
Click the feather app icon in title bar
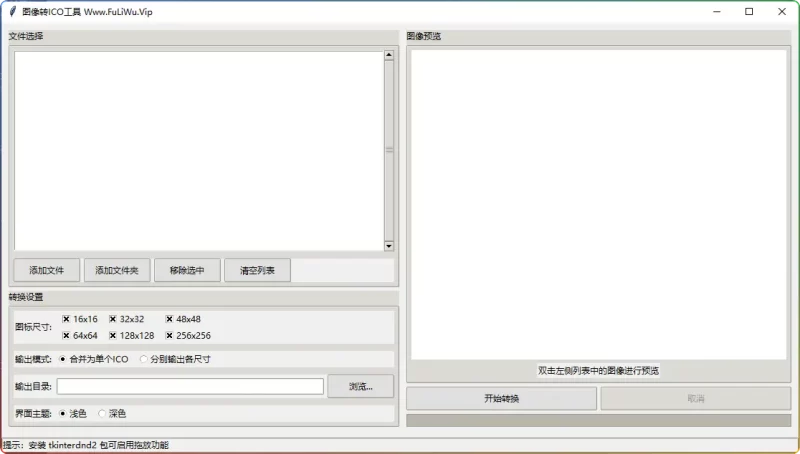point(11,11)
